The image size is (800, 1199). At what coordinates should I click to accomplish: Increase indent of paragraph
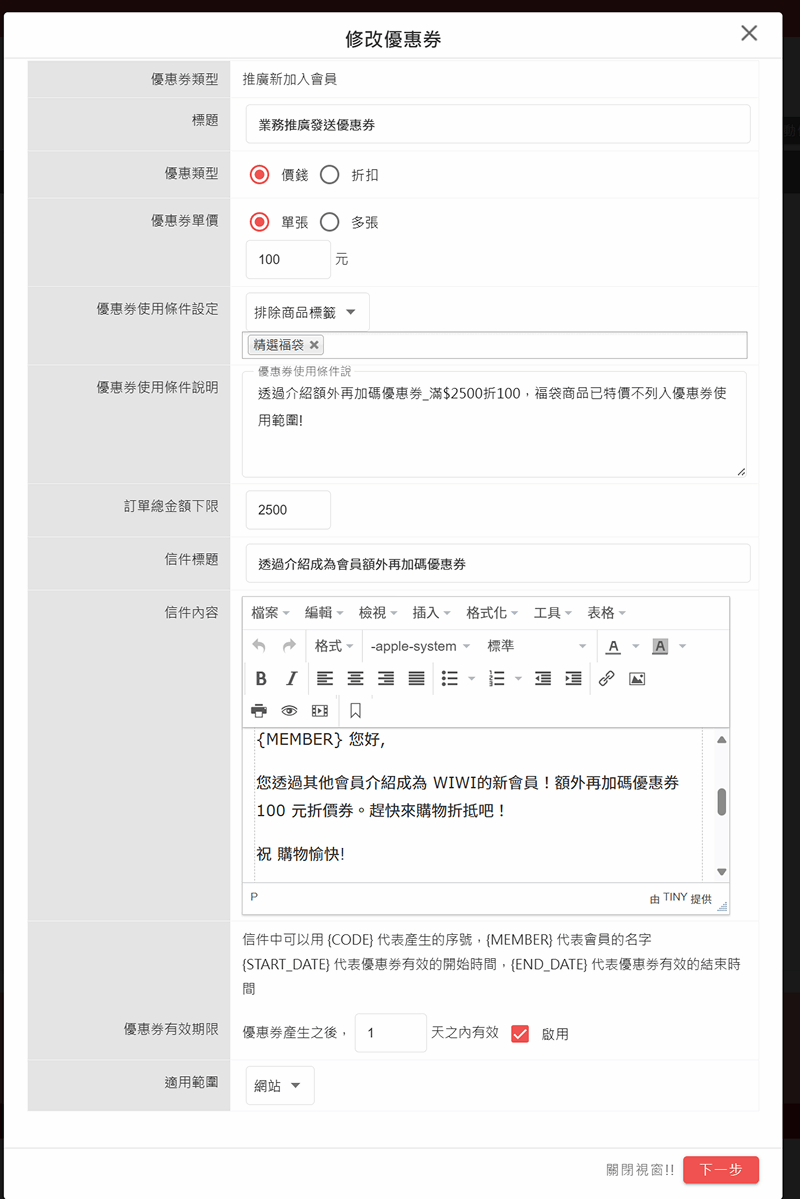(x=574, y=678)
